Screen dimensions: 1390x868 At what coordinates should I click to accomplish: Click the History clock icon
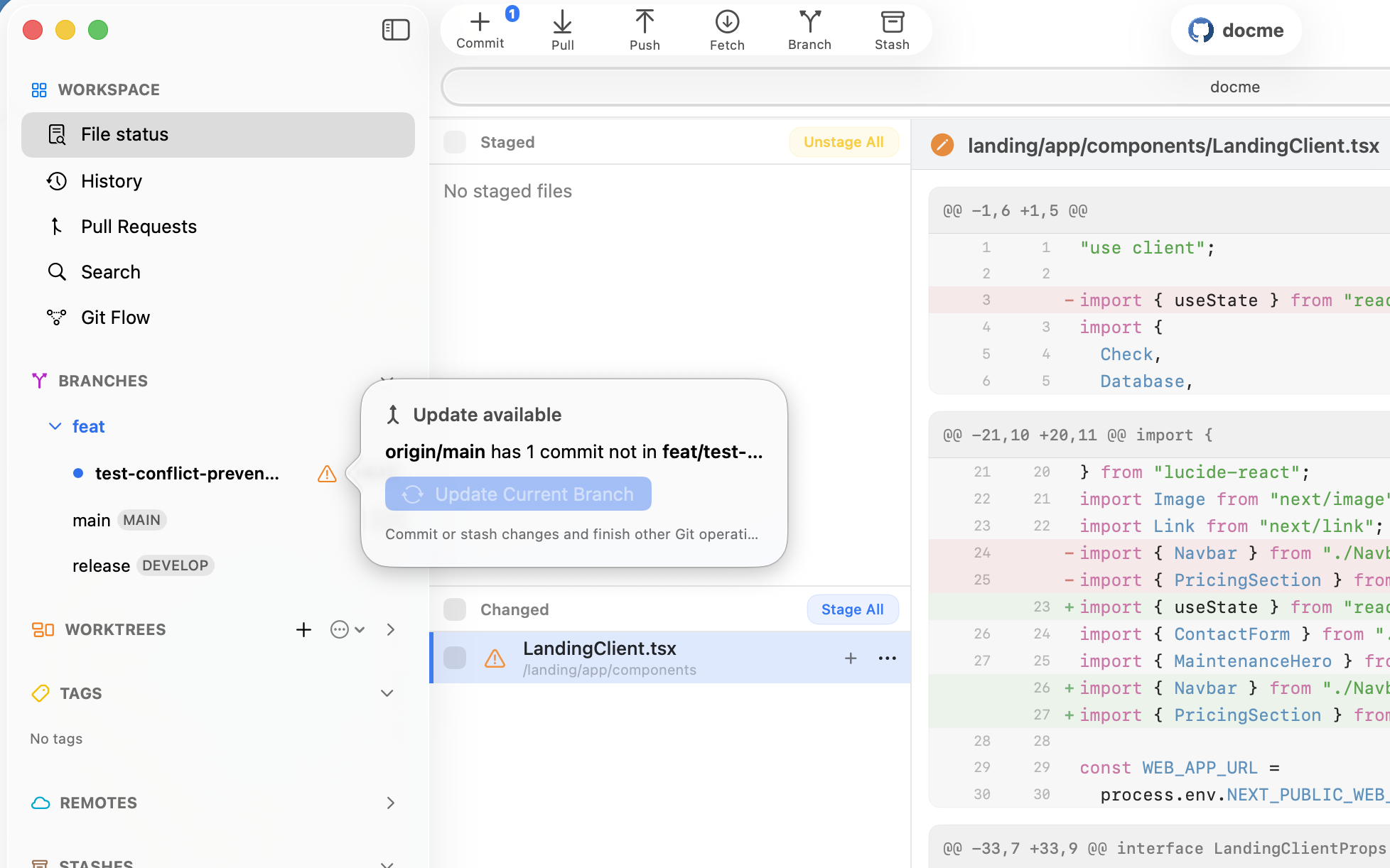pyautogui.click(x=57, y=181)
